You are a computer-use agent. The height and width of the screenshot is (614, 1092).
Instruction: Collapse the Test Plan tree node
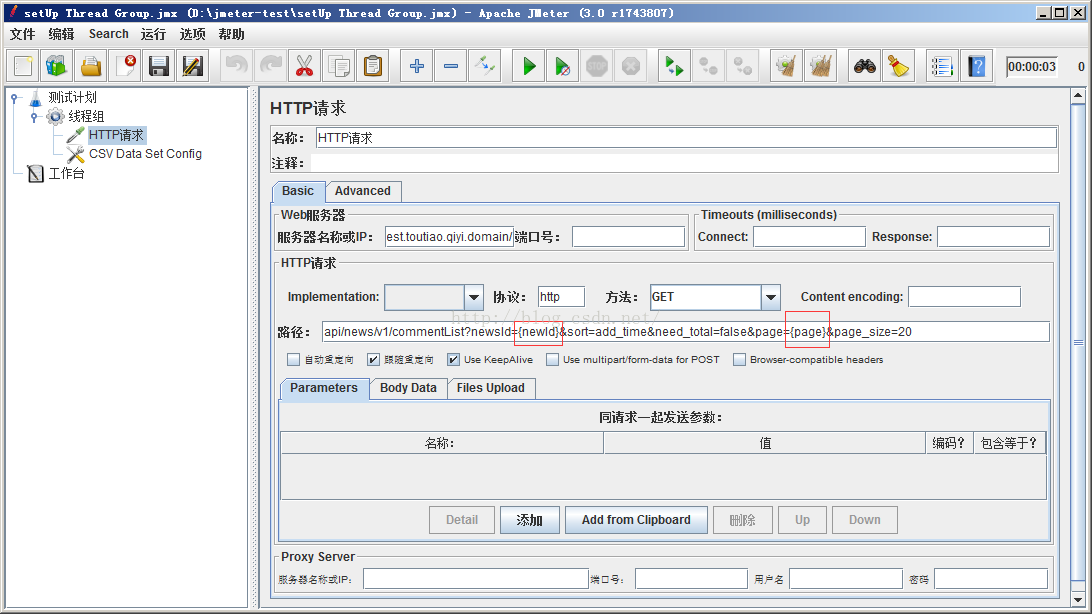point(14,98)
